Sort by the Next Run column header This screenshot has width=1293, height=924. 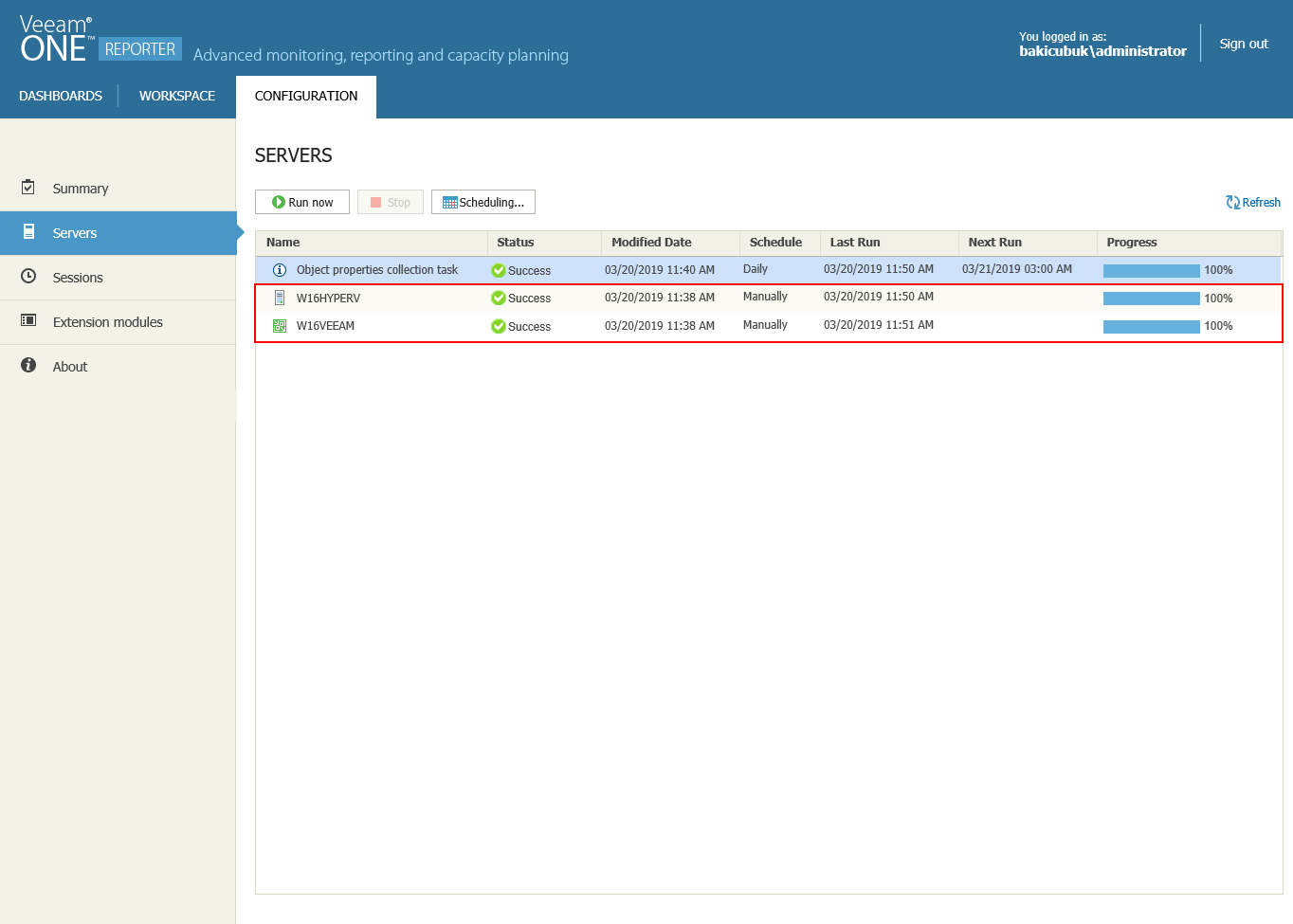(1028, 243)
